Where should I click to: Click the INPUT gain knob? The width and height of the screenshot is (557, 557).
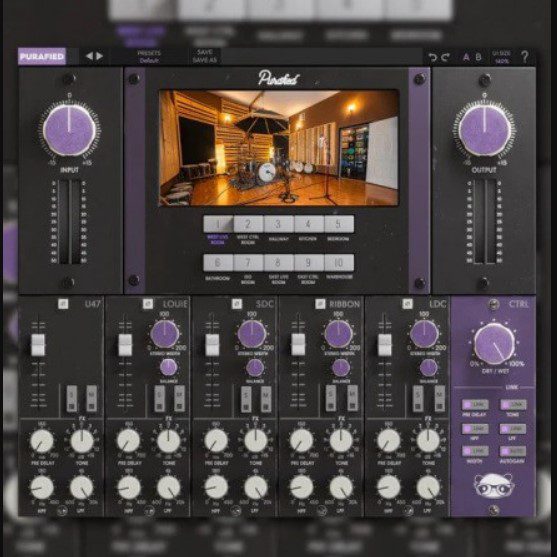(x=69, y=130)
